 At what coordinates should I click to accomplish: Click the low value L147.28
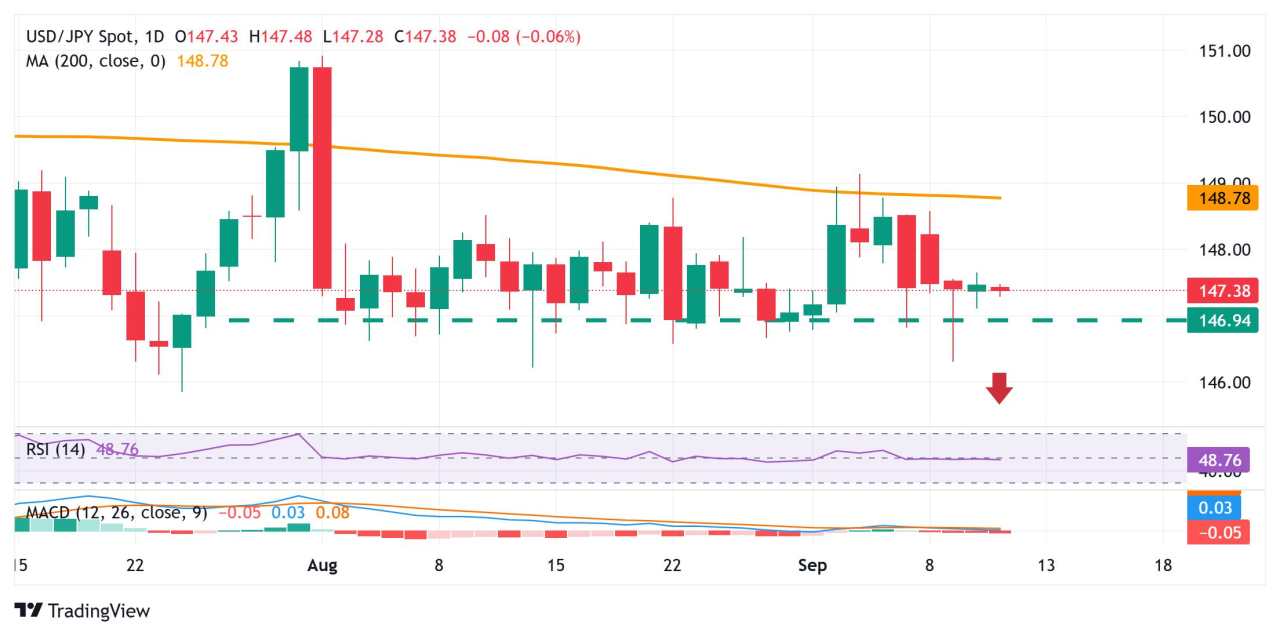point(355,37)
